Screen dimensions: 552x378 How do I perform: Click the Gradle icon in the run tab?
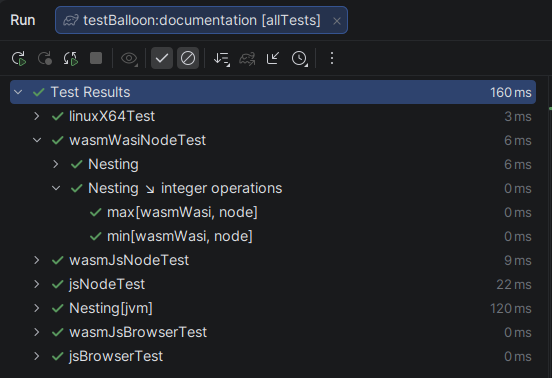coord(71,21)
